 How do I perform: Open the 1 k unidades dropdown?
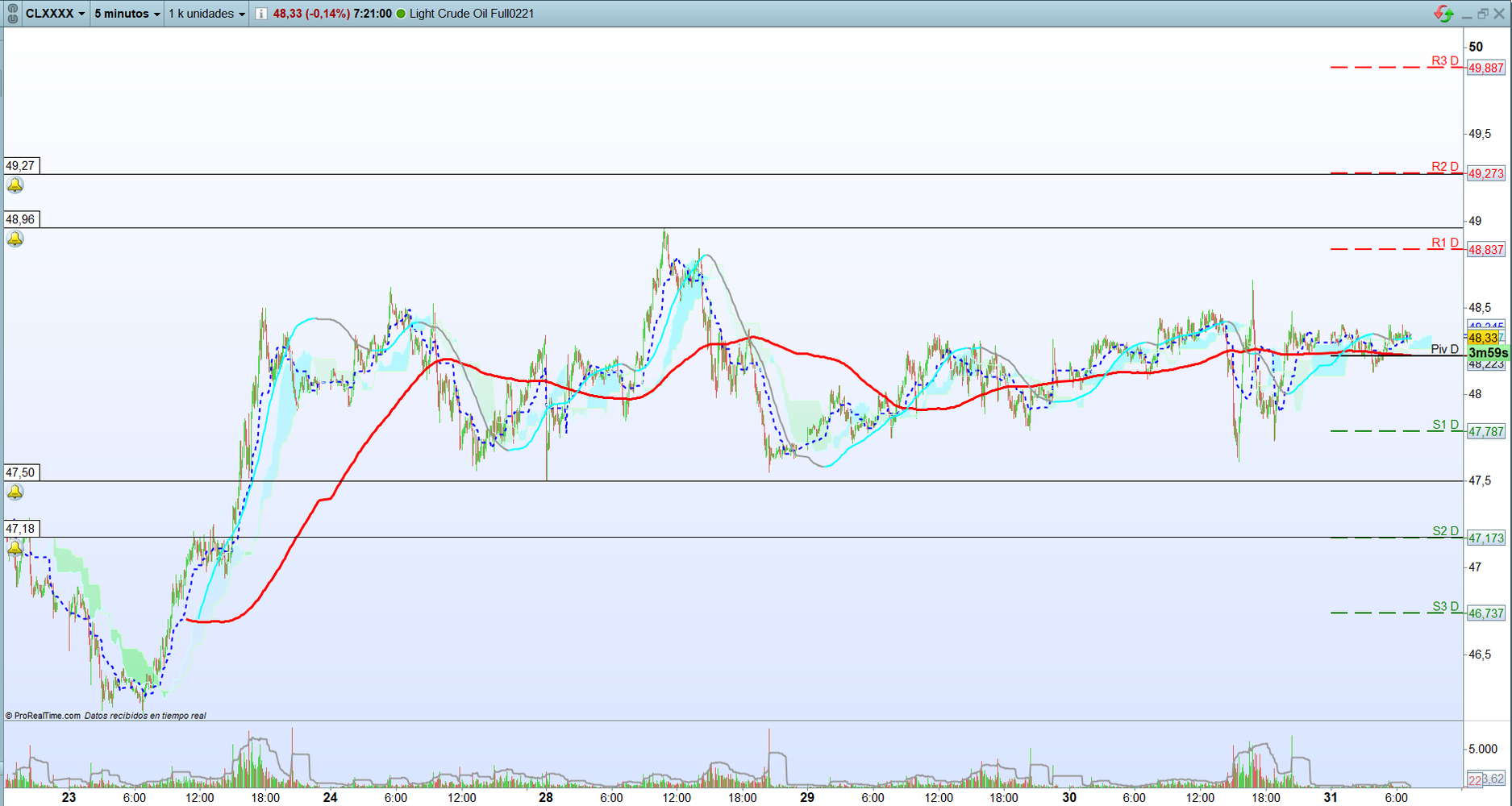click(206, 14)
